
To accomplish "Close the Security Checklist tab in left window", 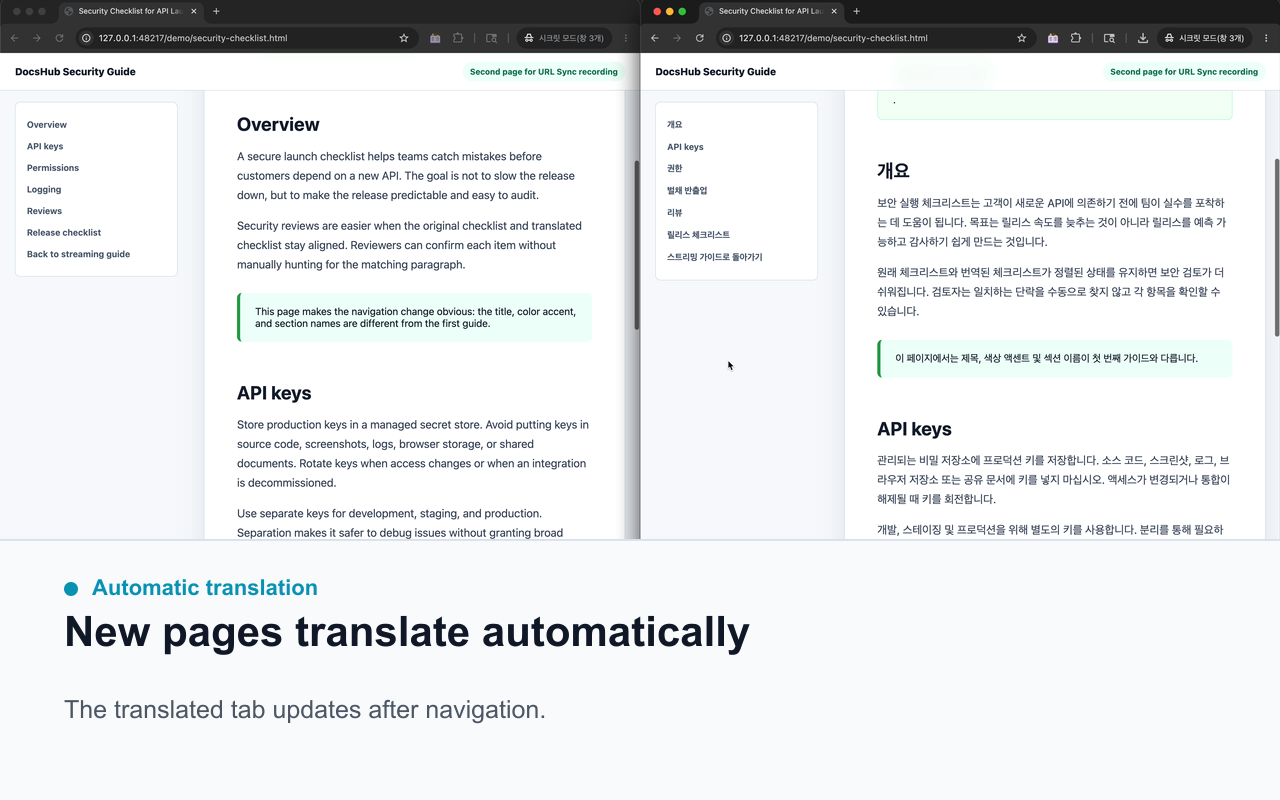I will (194, 11).
